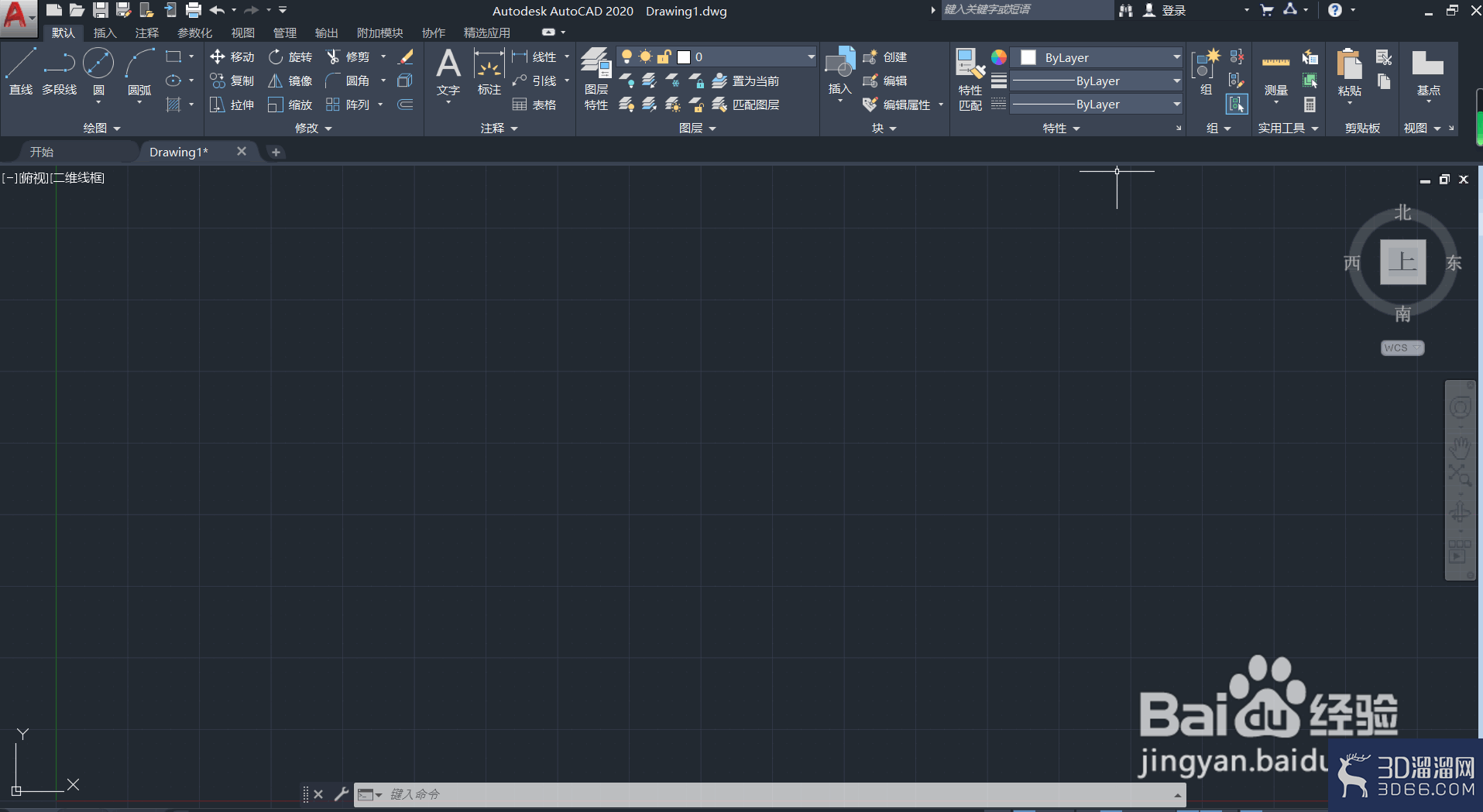
Task: Open the layer name dropdown showing 0
Action: point(746,57)
